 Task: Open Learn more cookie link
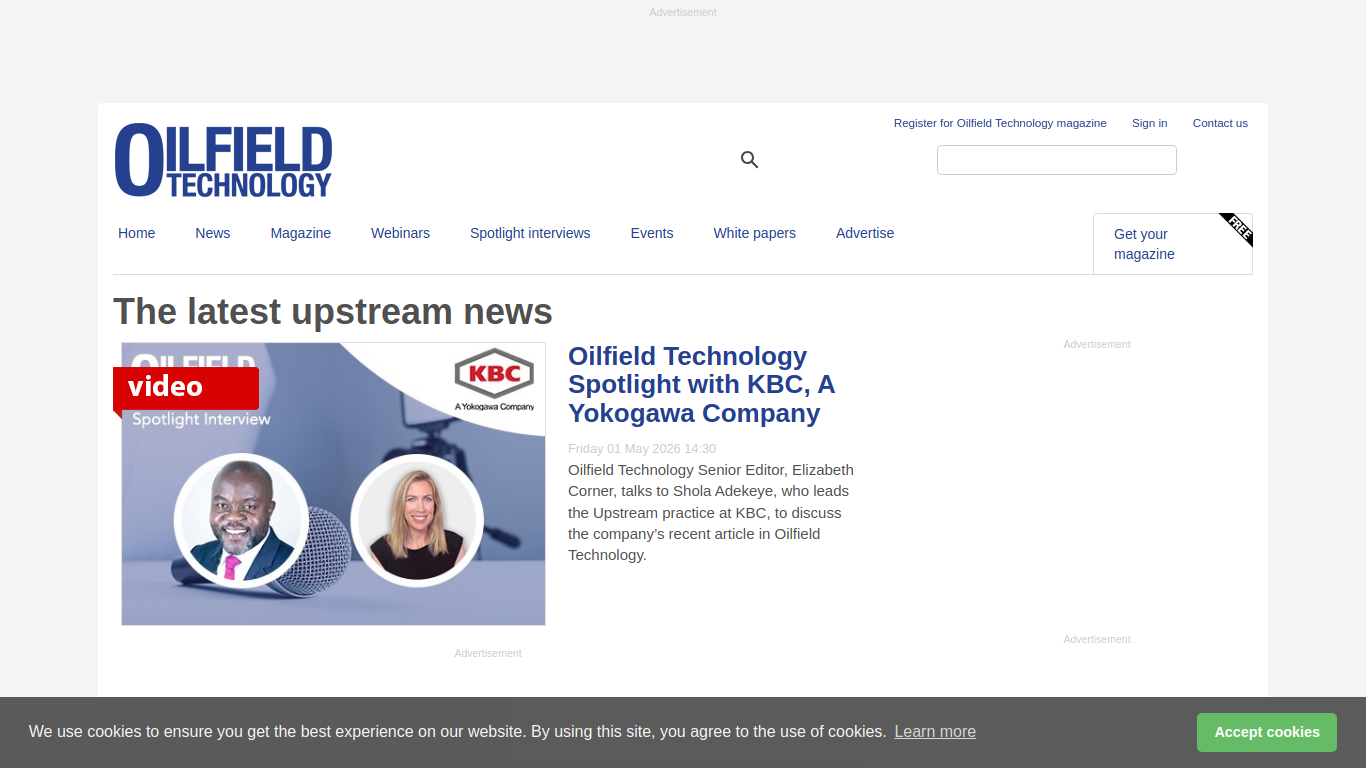[935, 731]
